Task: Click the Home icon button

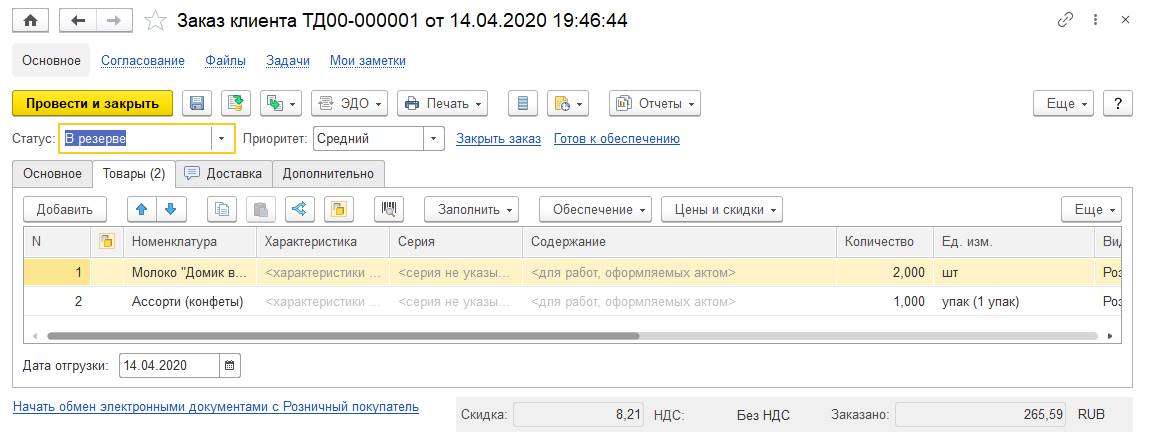Action: pyautogui.click(x=30, y=20)
